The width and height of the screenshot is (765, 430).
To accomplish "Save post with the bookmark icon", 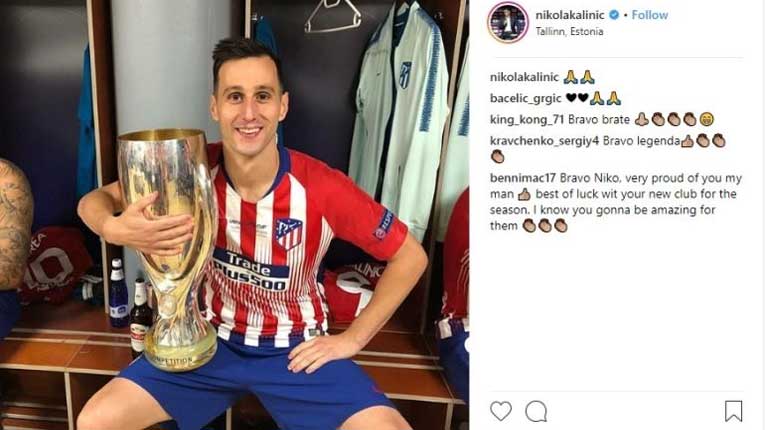I will coord(733,411).
